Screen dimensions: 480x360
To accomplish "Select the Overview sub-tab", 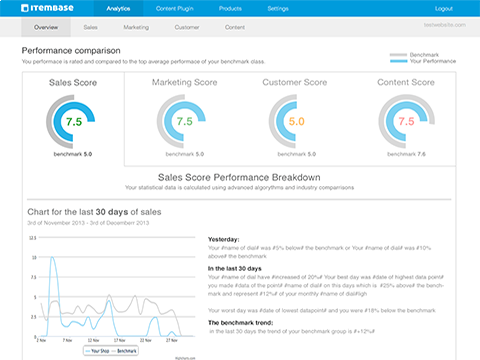I will (46, 27).
